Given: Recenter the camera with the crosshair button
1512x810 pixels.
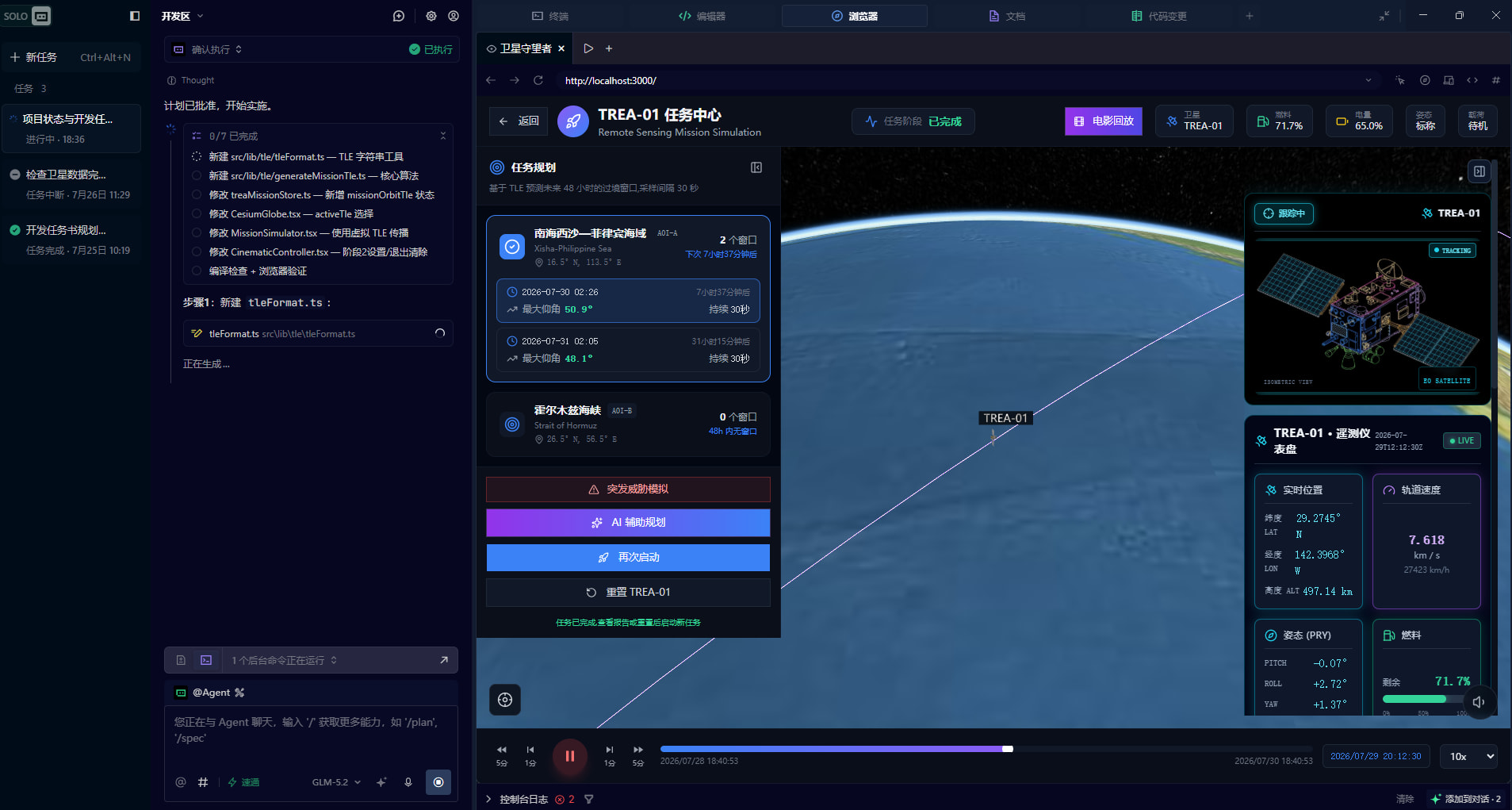Looking at the screenshot, I should [x=505, y=700].
